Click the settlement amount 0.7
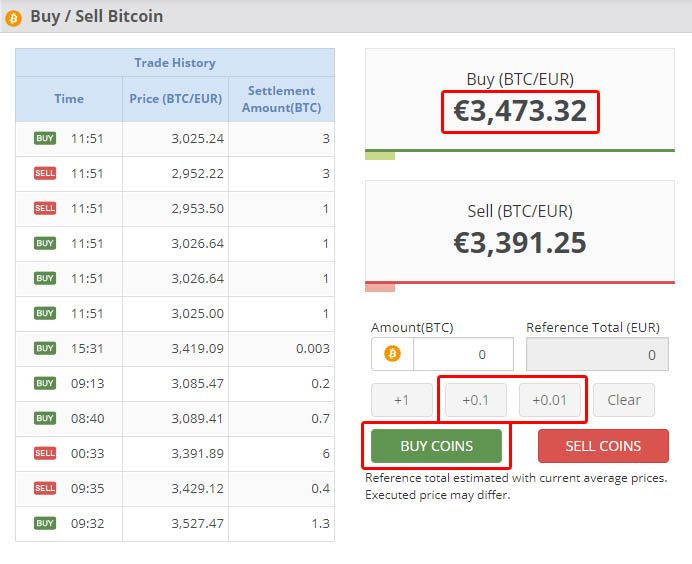 pyautogui.click(x=320, y=418)
